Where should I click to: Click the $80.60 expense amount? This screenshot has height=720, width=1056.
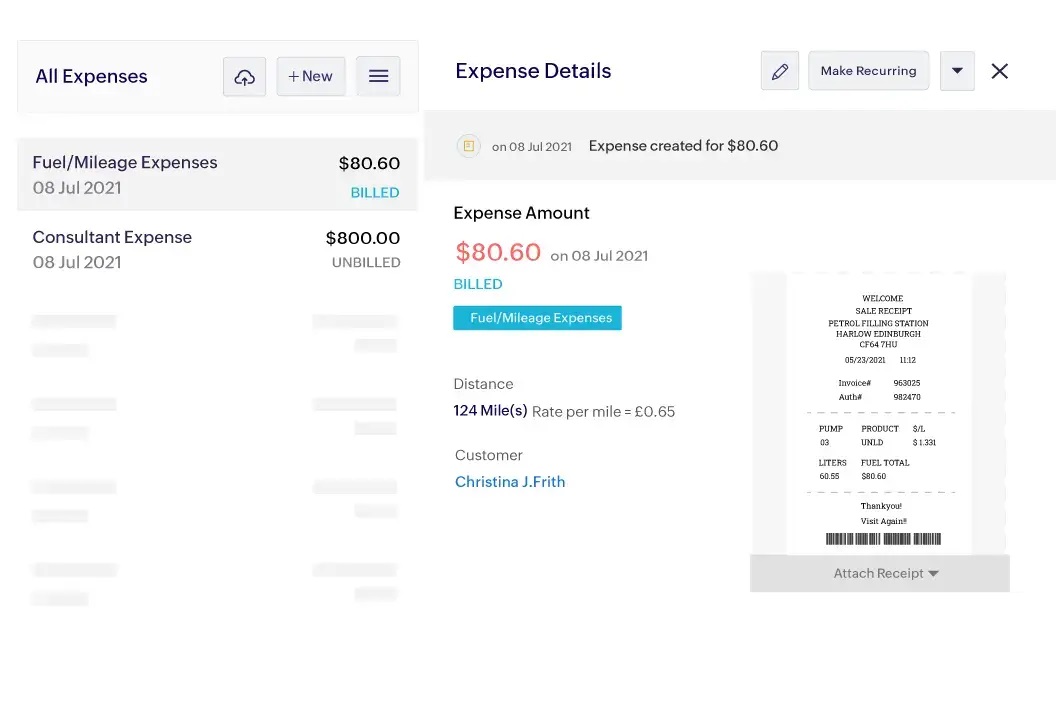497,252
